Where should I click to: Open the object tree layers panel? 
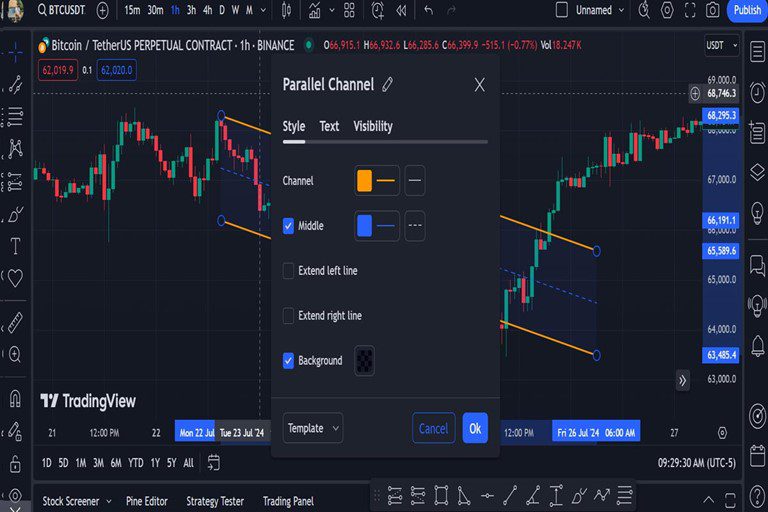coord(757,172)
